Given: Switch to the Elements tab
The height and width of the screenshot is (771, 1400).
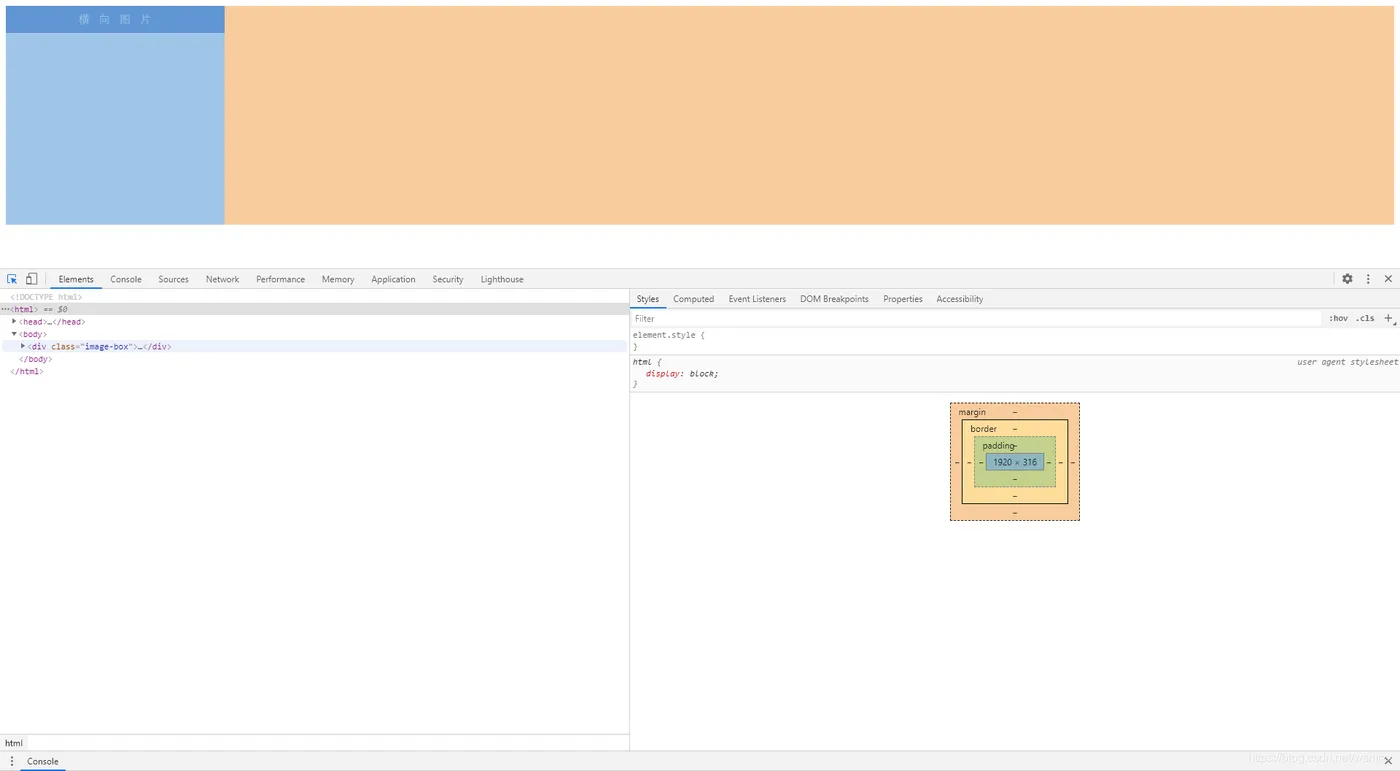Looking at the screenshot, I should coord(76,279).
